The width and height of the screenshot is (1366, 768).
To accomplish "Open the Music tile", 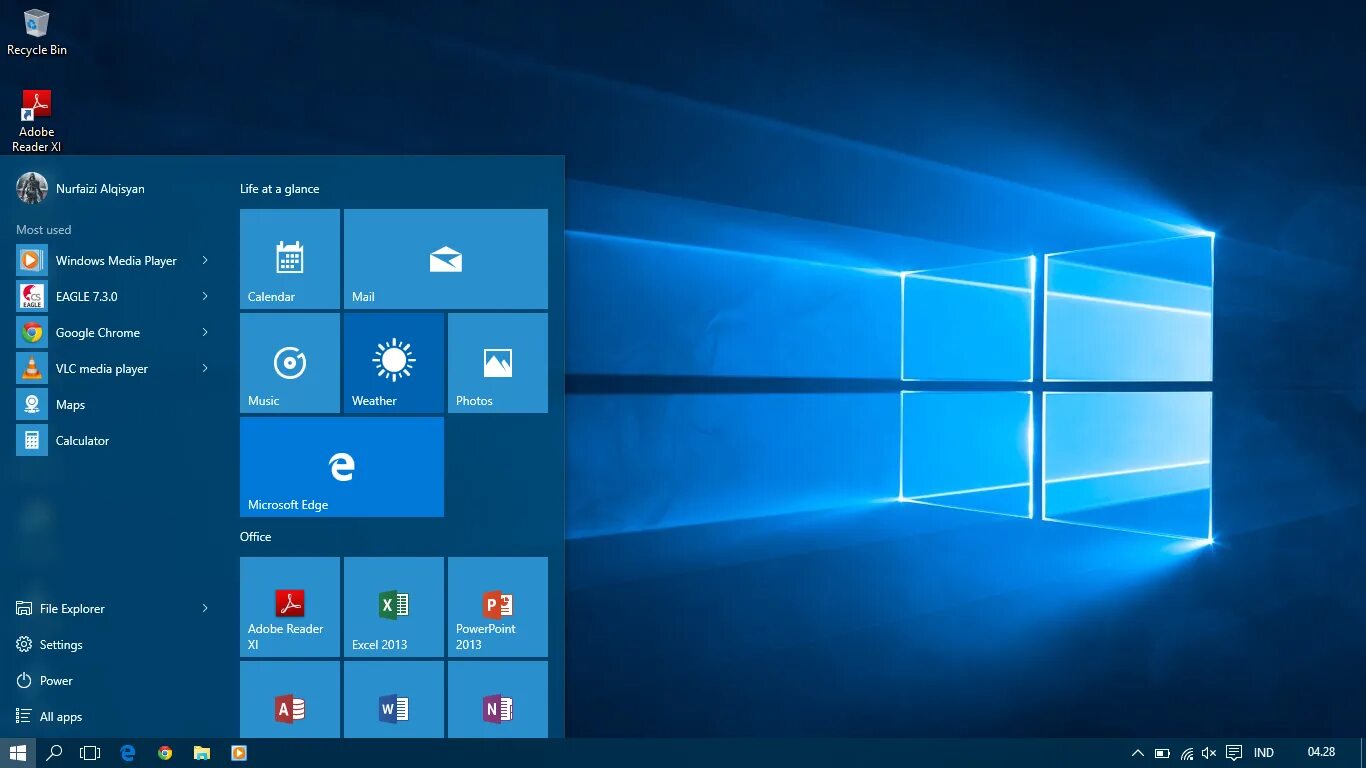I will click(x=290, y=363).
